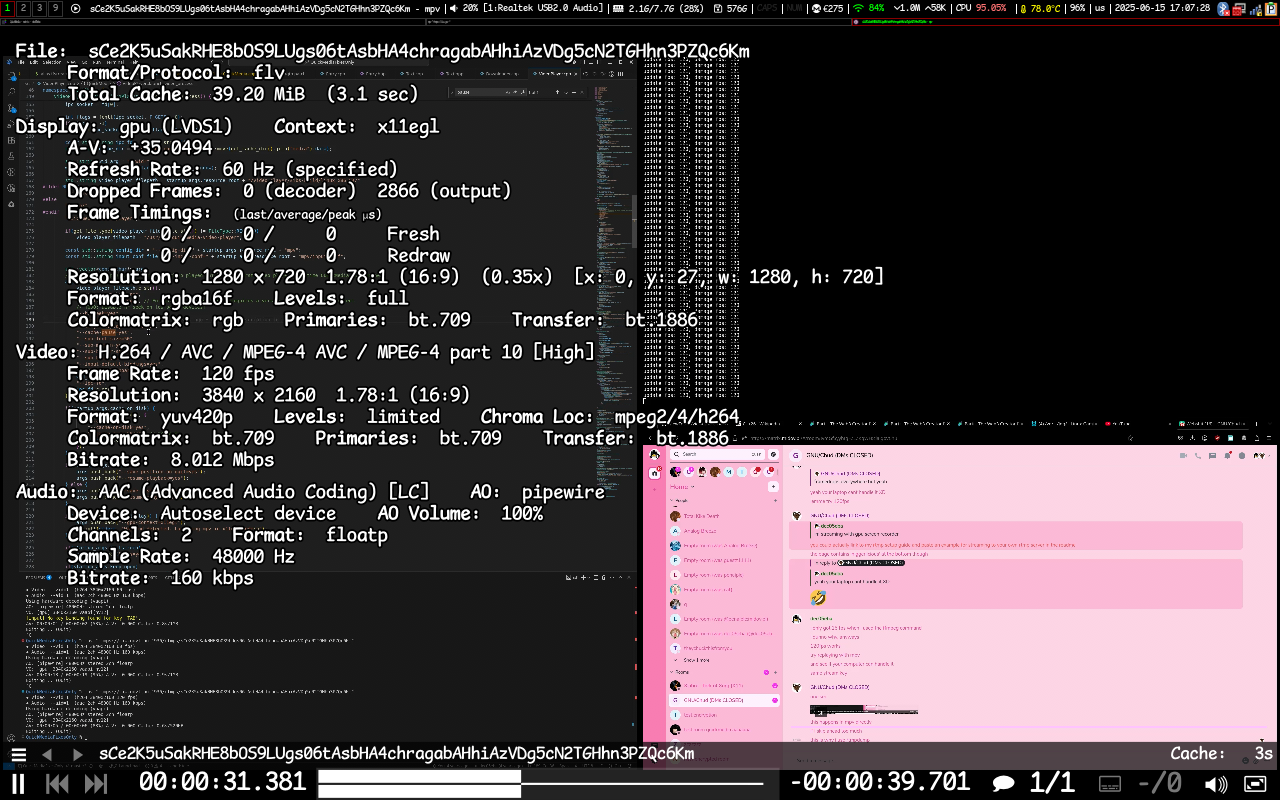The width and height of the screenshot is (1280, 800).
Task: Click the elapsed time 00:00:31.381
Action: tap(222, 782)
